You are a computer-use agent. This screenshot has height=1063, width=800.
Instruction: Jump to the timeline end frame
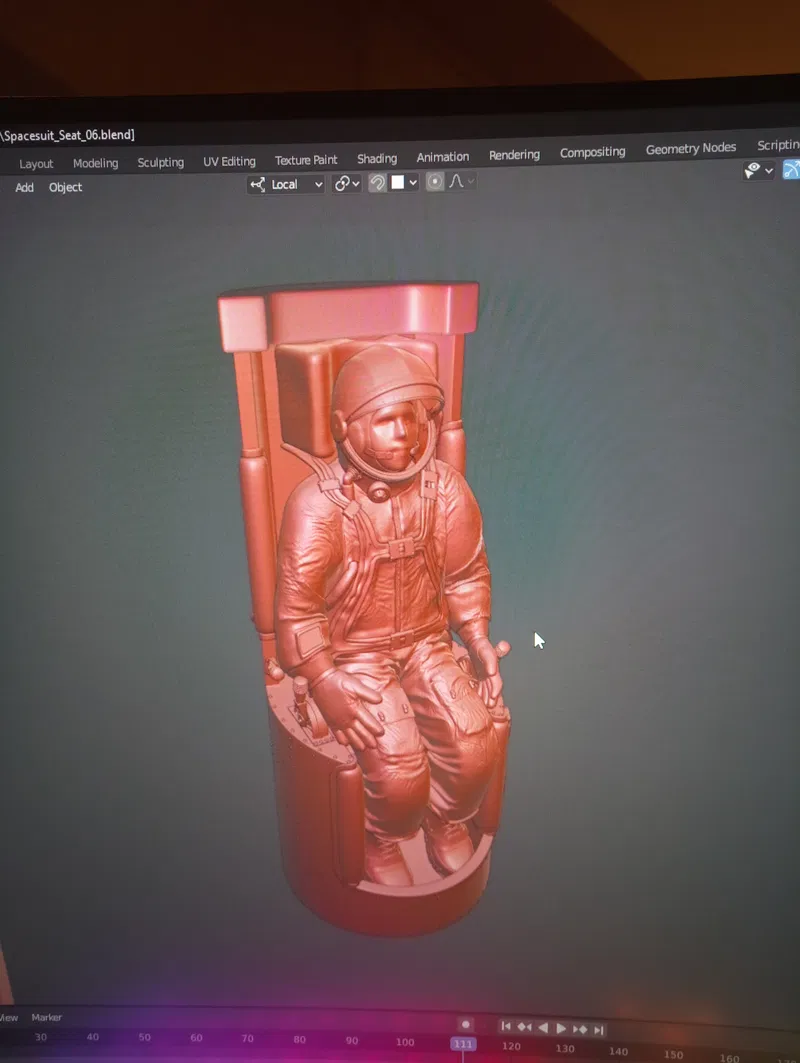tap(598, 1029)
